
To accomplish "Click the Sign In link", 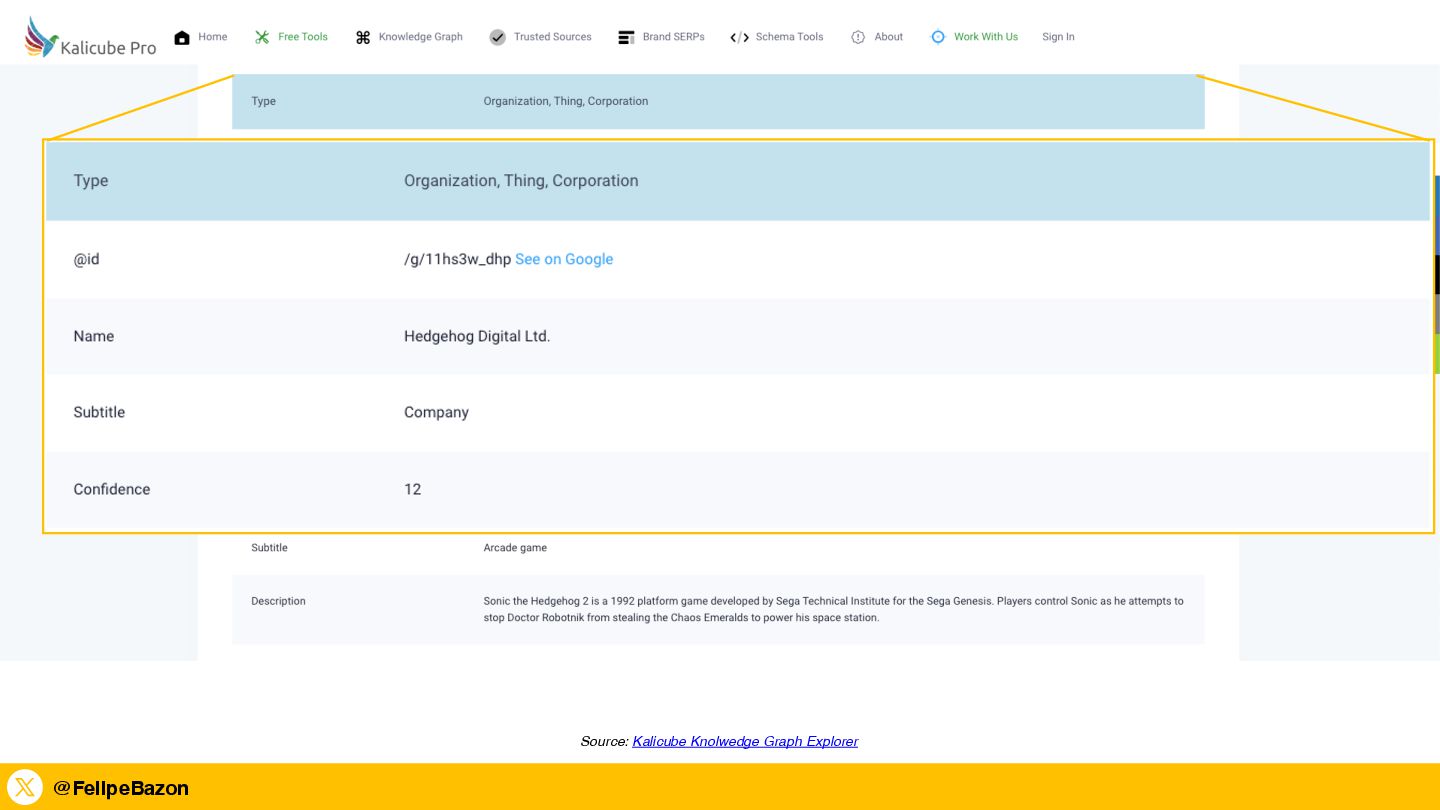I will pos(1058,37).
